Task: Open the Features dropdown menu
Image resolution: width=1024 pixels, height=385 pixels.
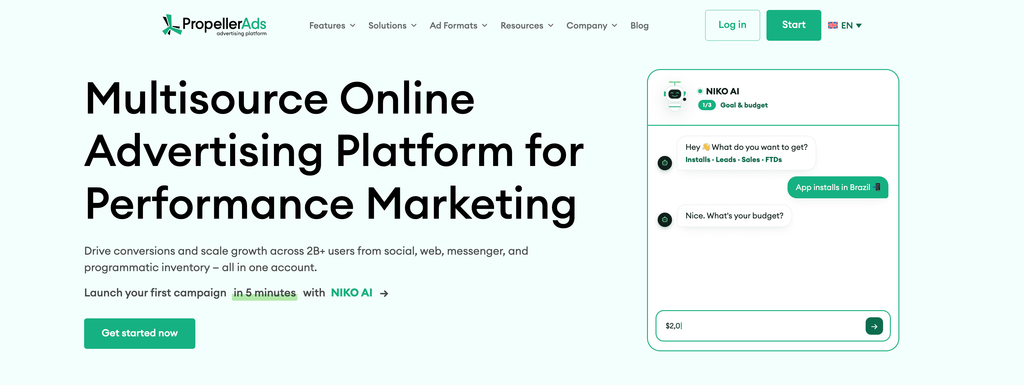Action: pyautogui.click(x=332, y=25)
